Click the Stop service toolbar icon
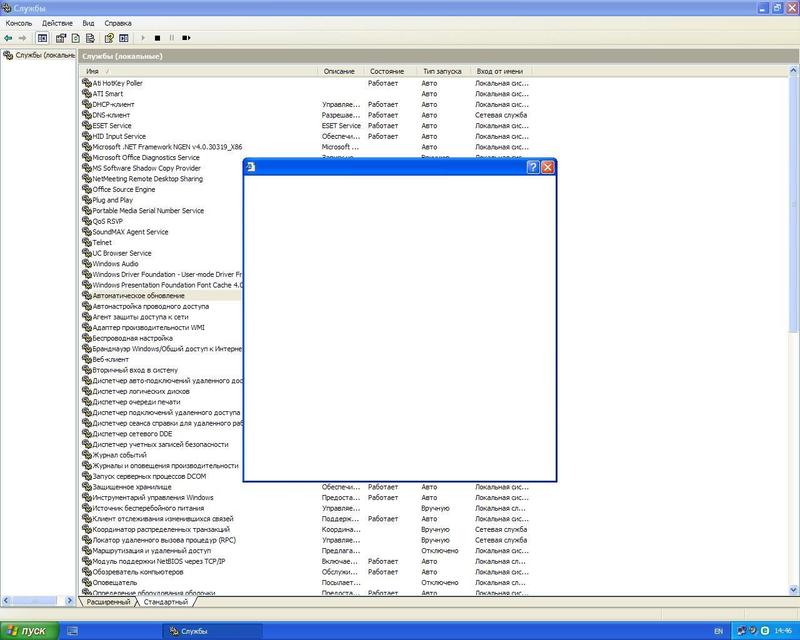 (x=157, y=38)
